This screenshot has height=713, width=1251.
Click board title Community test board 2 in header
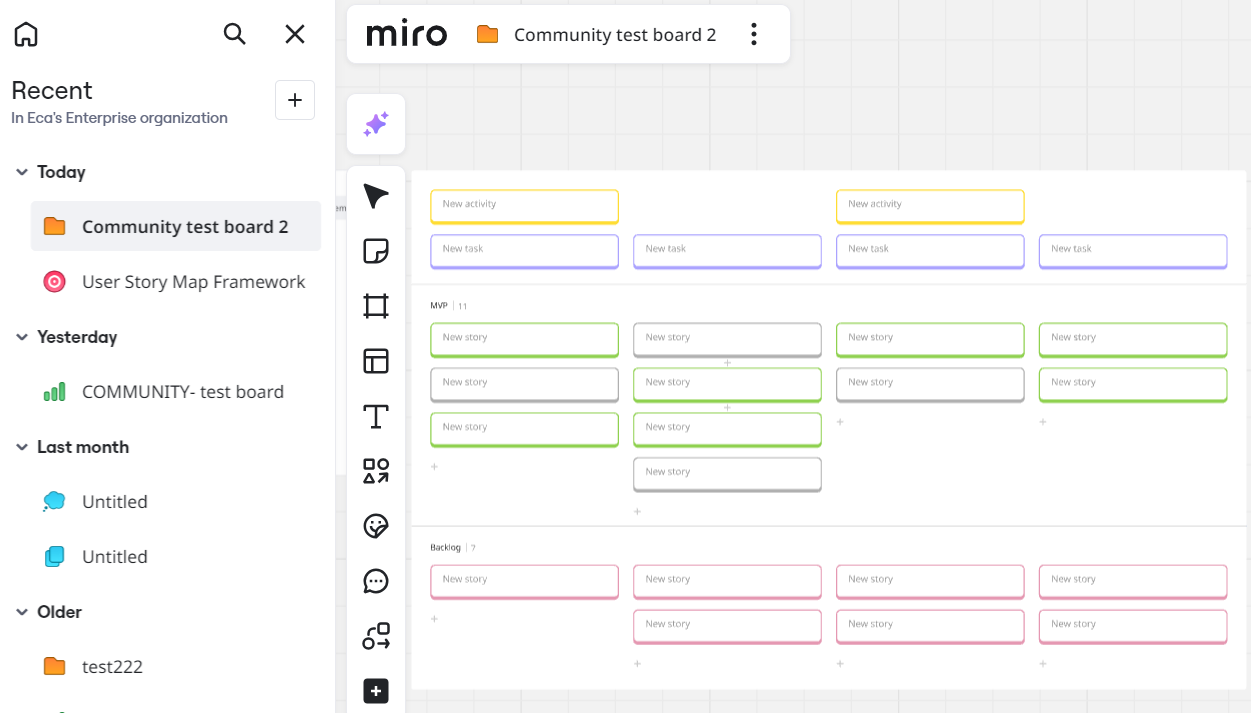(615, 35)
